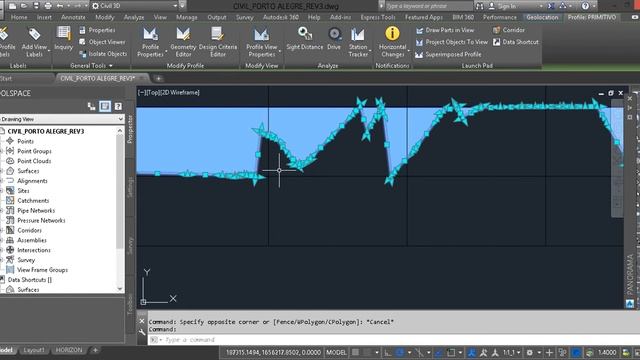Image resolution: width=640 pixels, height=360 pixels.
Task: Switch to the Analyze ribbon tab
Action: [x=133, y=18]
